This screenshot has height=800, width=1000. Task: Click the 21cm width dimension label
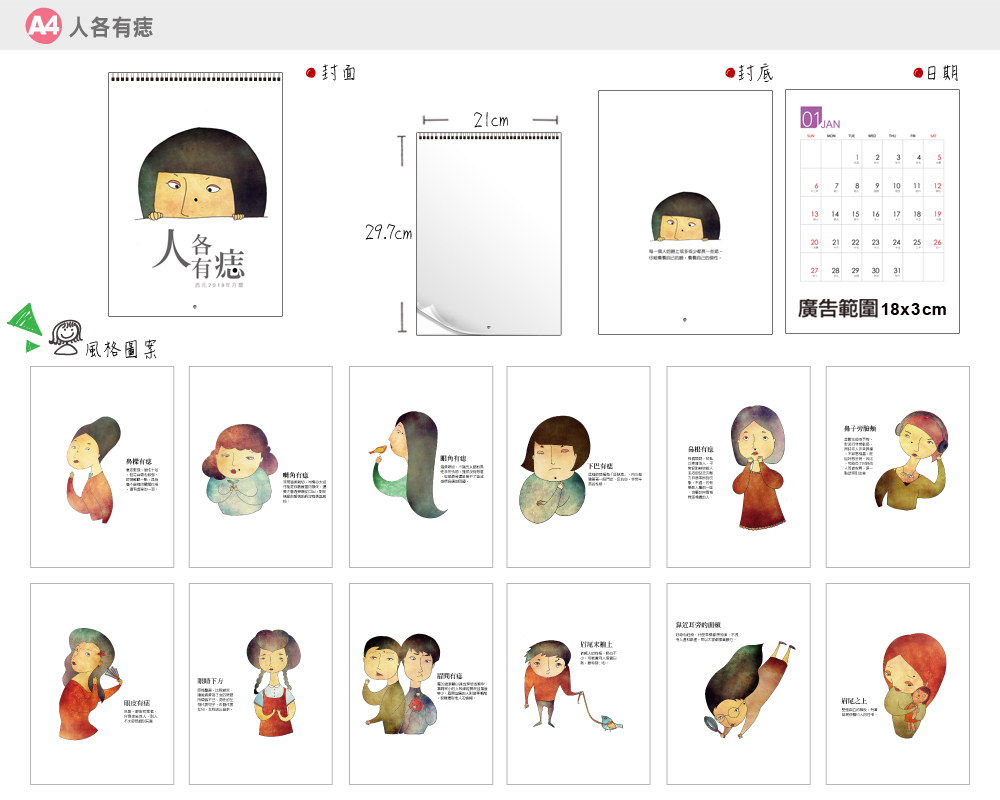[x=490, y=120]
